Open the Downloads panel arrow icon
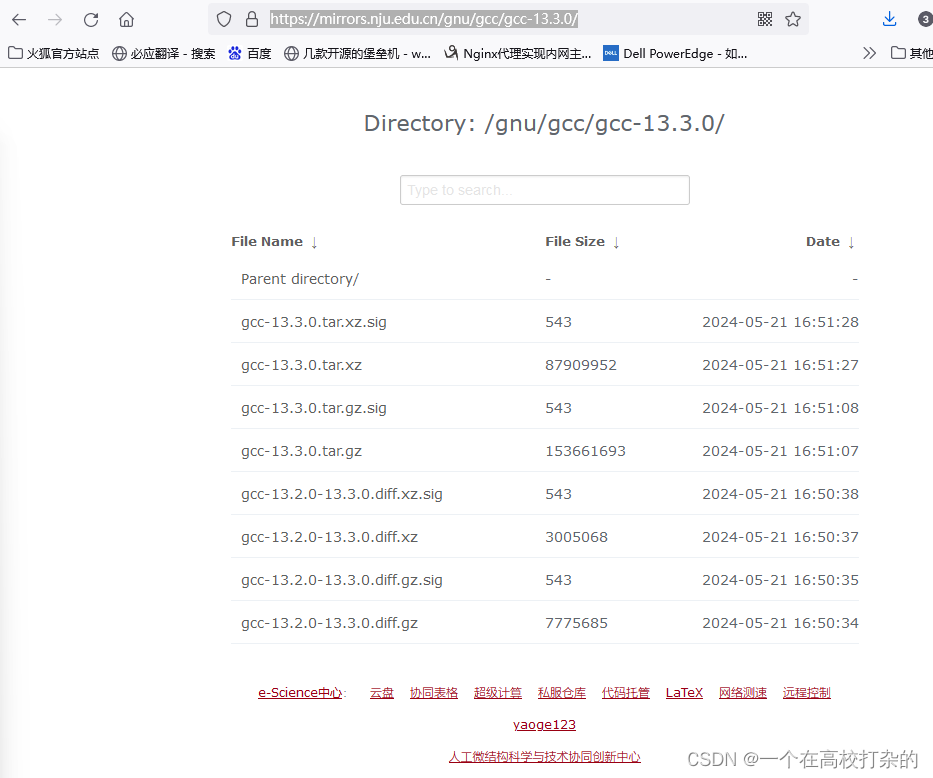 click(x=889, y=19)
